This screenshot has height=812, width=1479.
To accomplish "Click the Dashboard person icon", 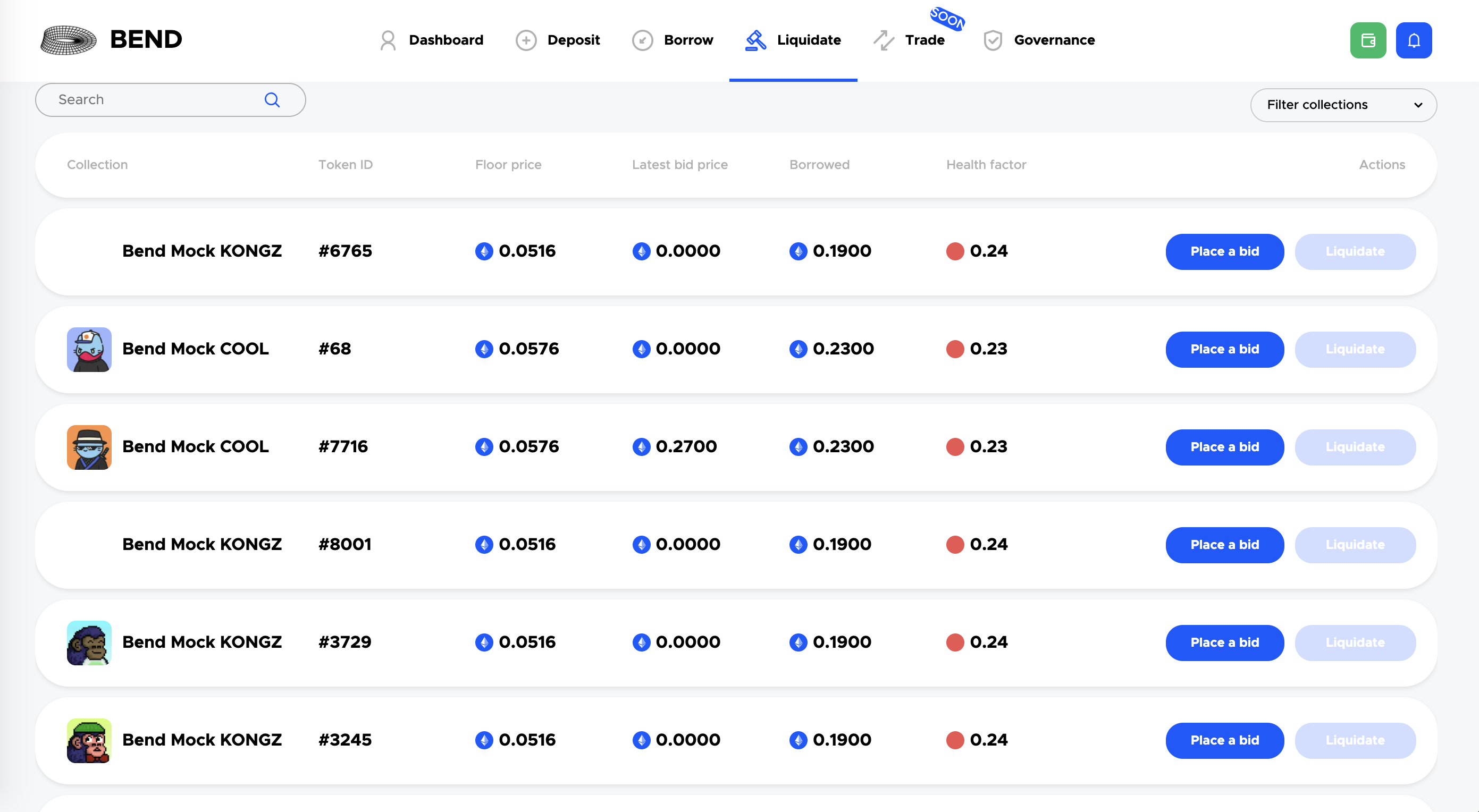I will [x=388, y=40].
